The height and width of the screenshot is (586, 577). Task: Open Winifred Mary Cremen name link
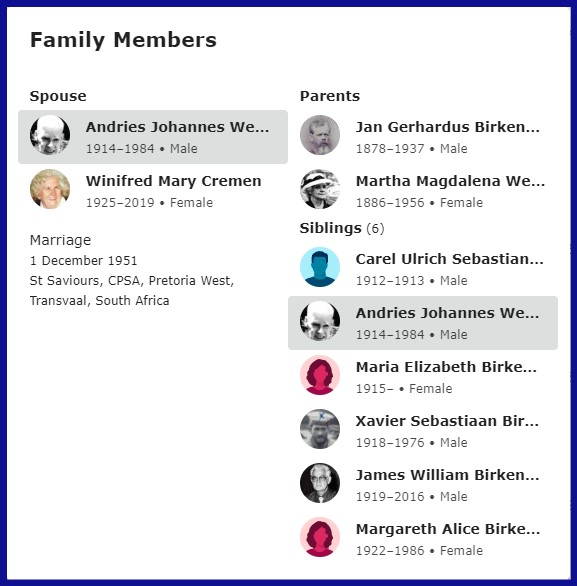click(173, 181)
